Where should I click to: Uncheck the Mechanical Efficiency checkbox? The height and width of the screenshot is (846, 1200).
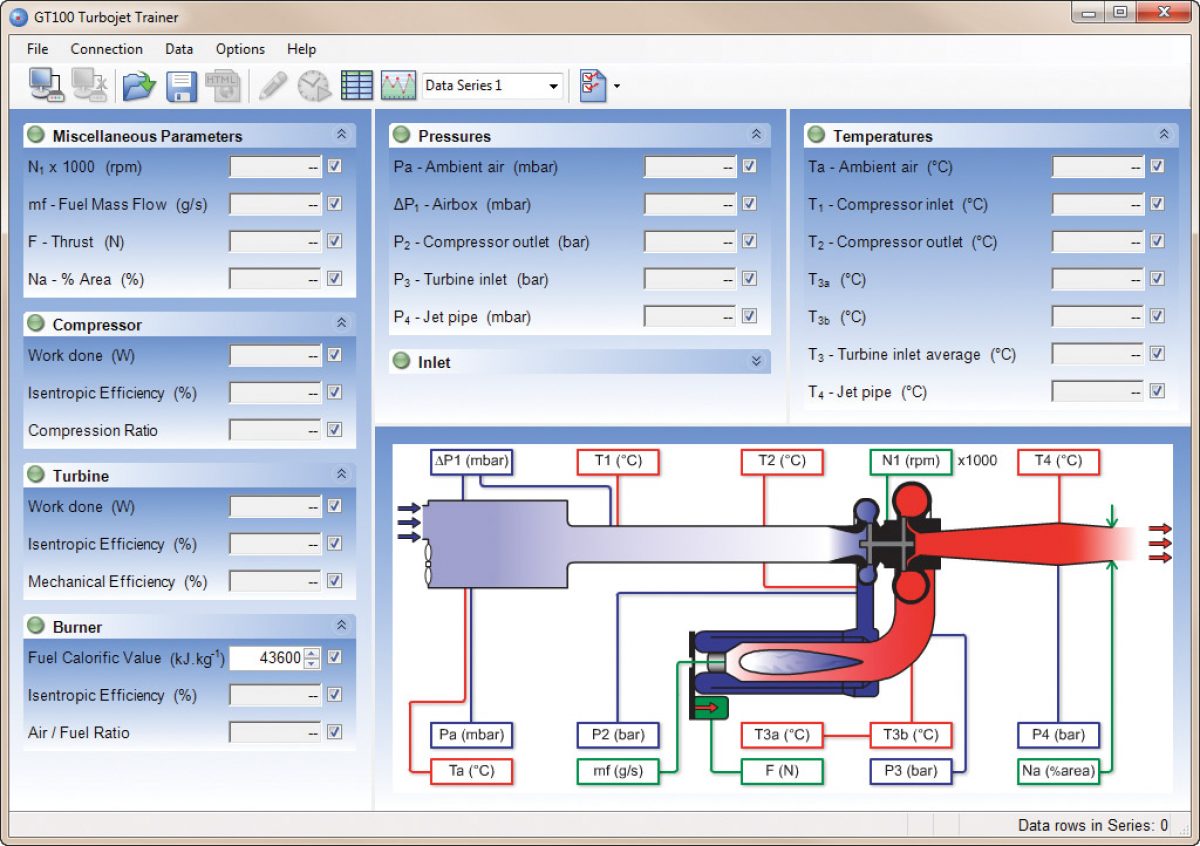click(335, 581)
